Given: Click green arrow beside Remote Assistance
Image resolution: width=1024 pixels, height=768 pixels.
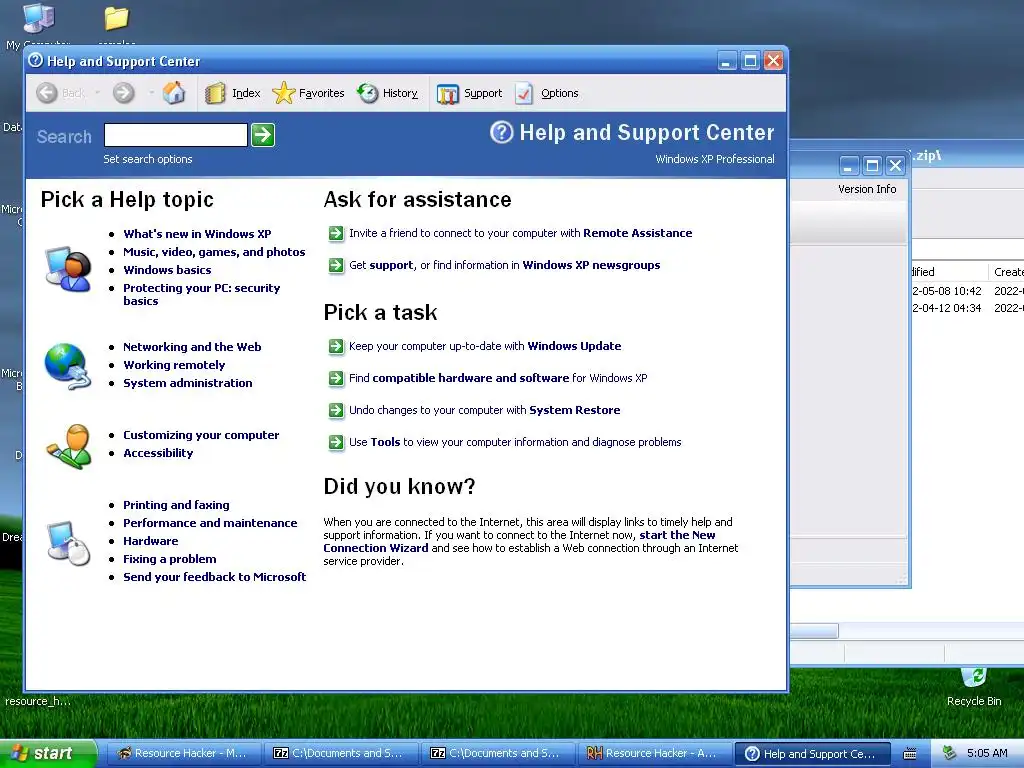Looking at the screenshot, I should [x=336, y=233].
